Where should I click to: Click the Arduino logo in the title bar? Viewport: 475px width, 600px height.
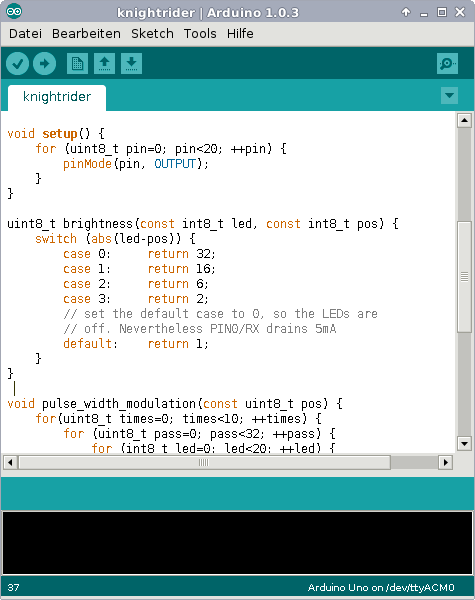(x=14, y=11)
